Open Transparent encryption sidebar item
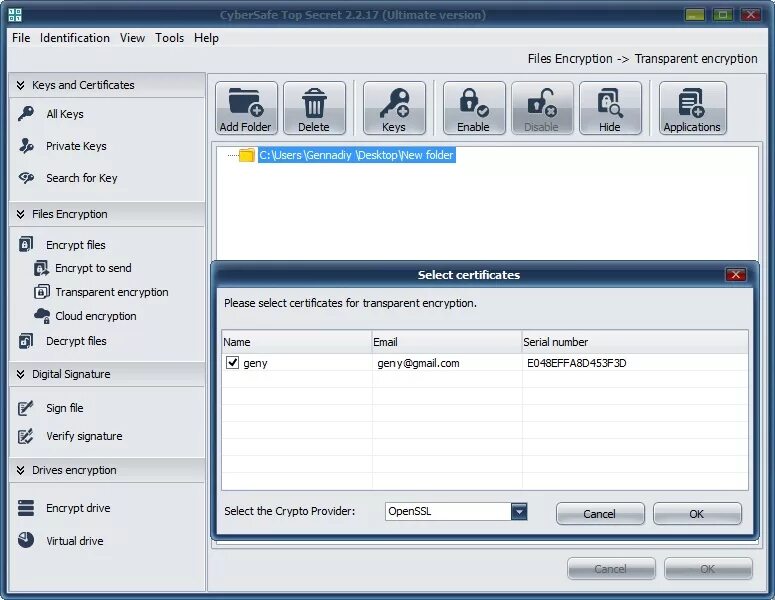775x600 pixels. click(x=112, y=292)
